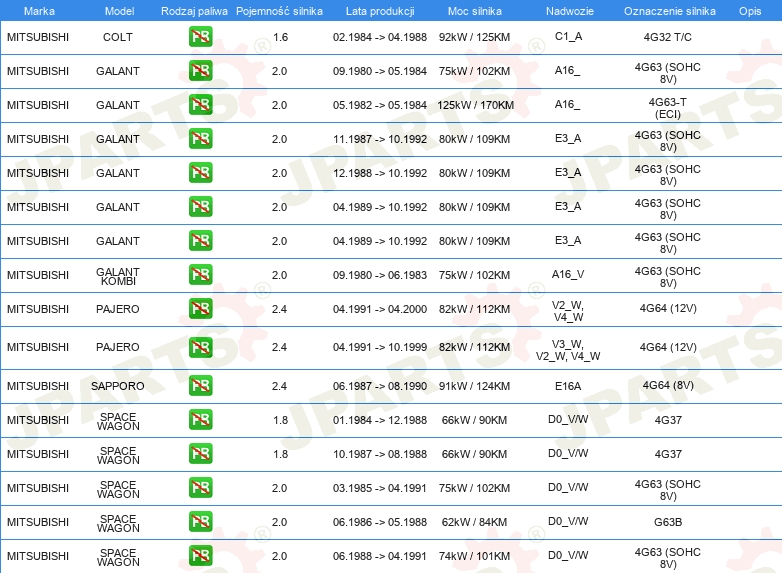Click fuel icon for SPACE WAGON 62kW/84KM
Image resolution: width=782 pixels, height=573 pixels.
pos(200,522)
